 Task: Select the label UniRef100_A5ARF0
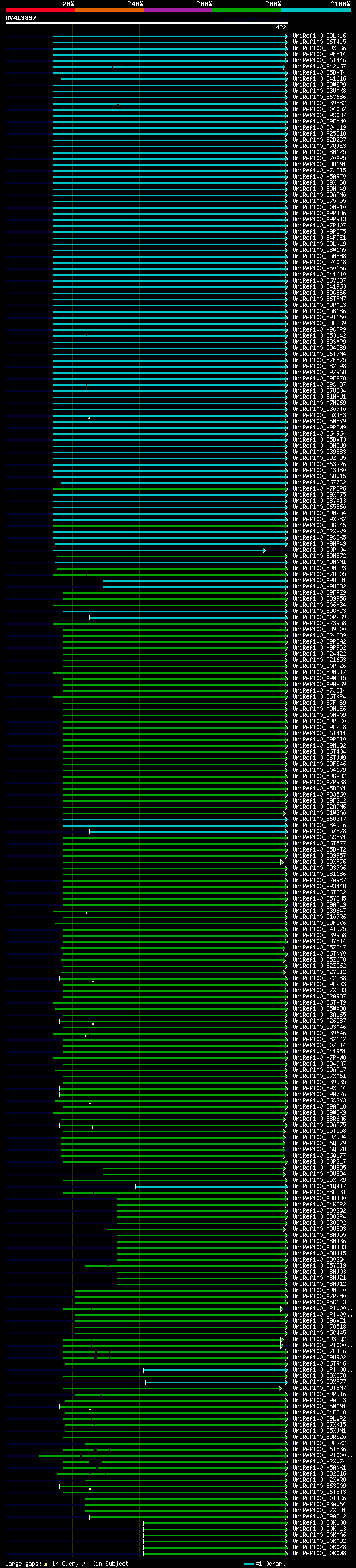[x=319, y=176]
